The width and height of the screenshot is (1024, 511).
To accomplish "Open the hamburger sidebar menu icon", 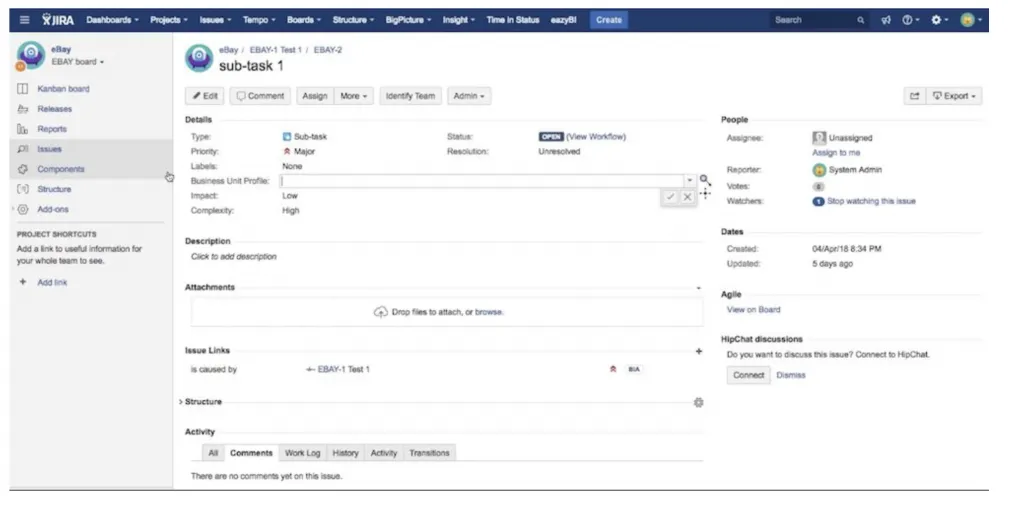I will pyautogui.click(x=24, y=20).
